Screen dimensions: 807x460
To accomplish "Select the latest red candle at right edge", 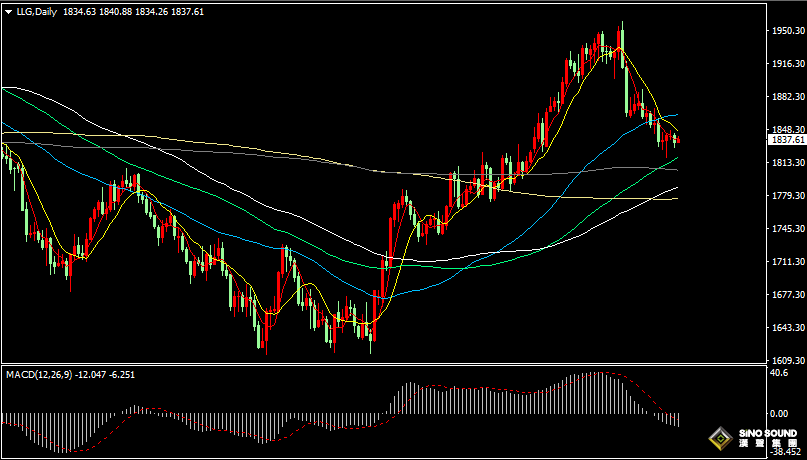I will [x=679, y=140].
